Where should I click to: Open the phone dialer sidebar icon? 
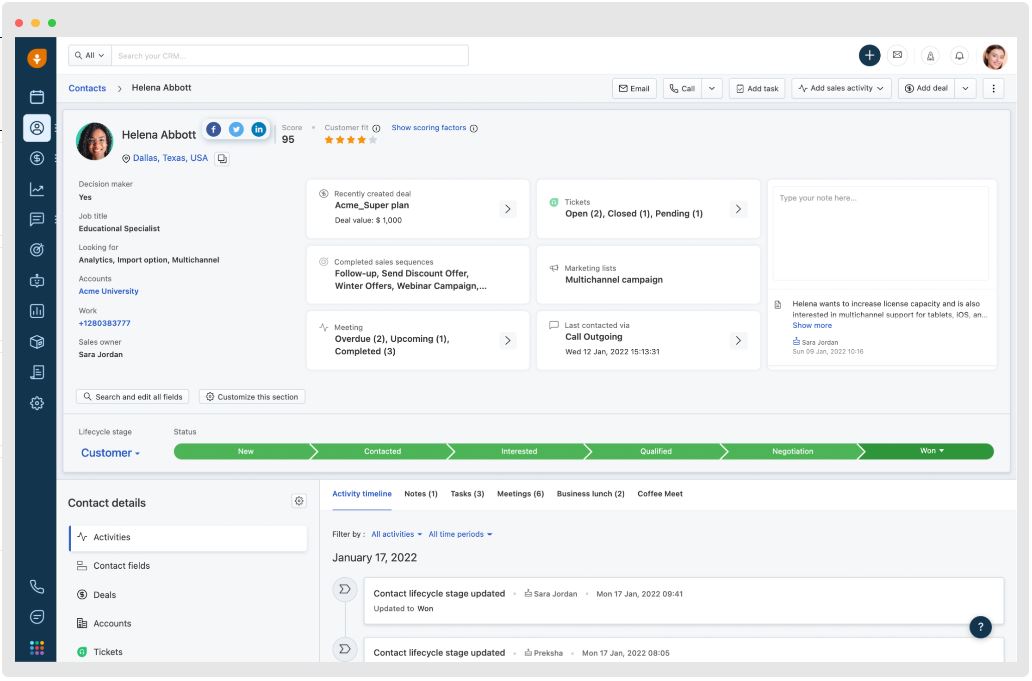click(37, 587)
